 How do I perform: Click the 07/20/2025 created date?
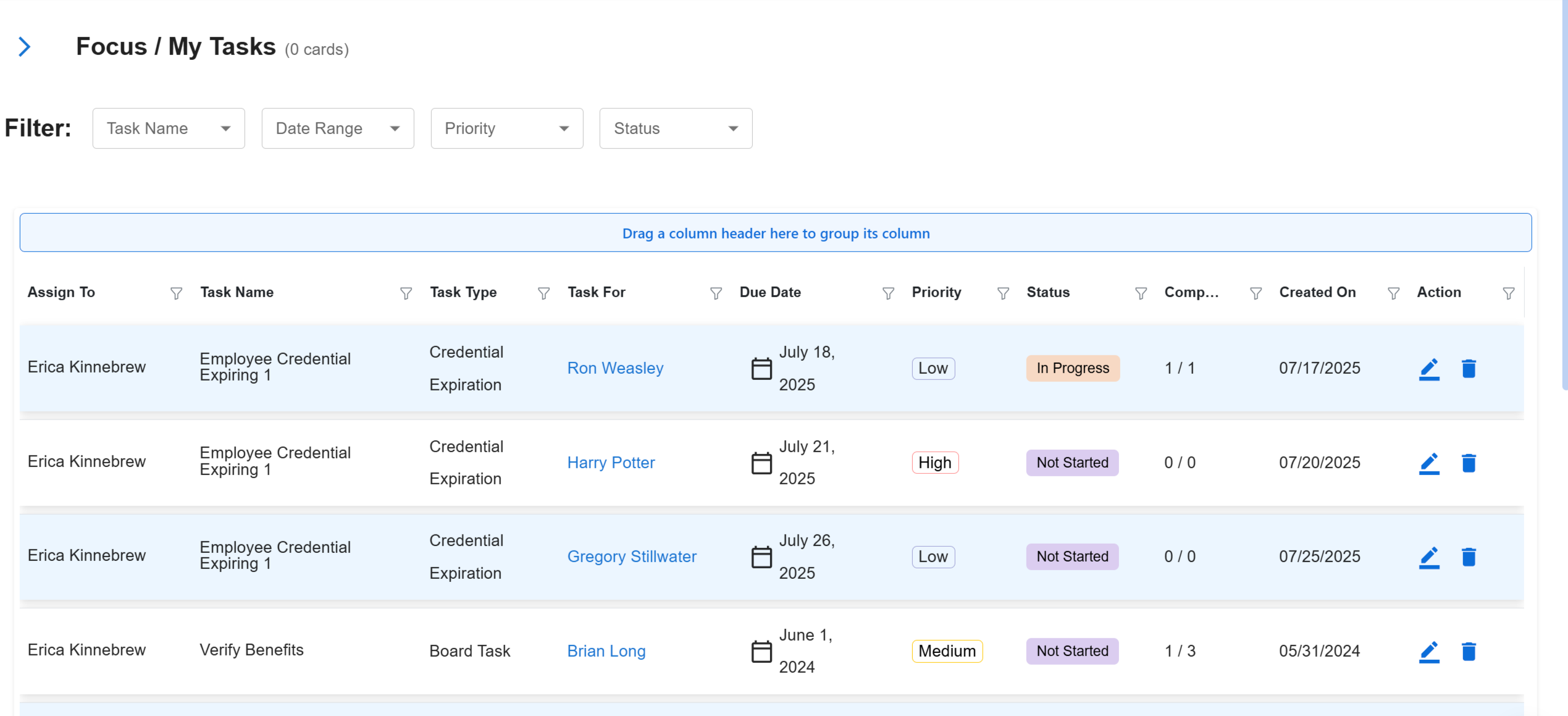coord(1319,463)
